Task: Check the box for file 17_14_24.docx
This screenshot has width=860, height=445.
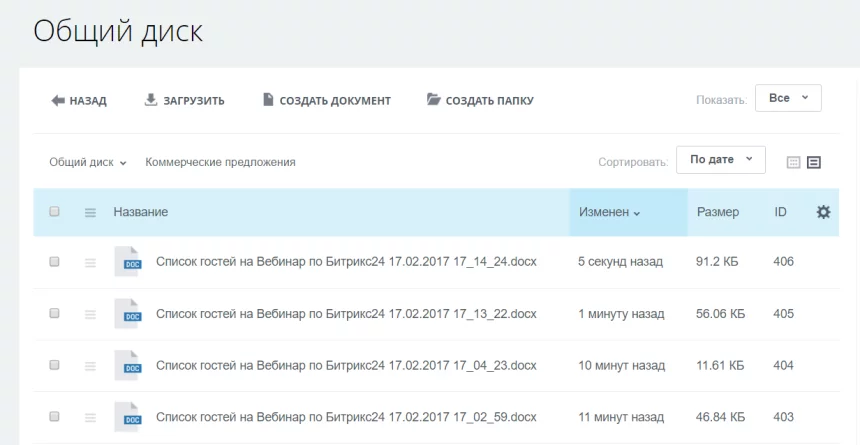Action: coord(55,262)
